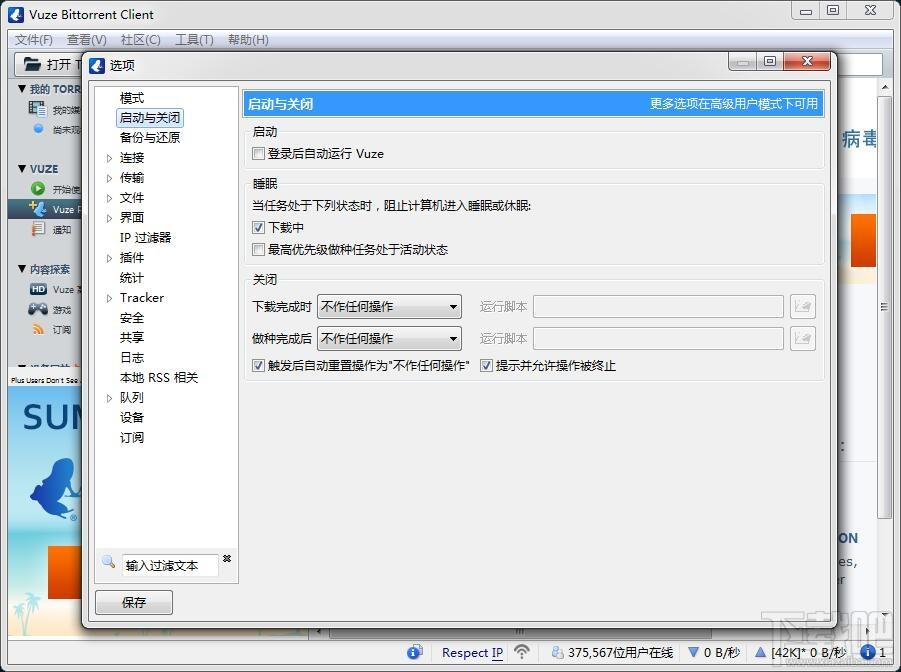Click the download-complete script path field

pyautogui.click(x=658, y=306)
